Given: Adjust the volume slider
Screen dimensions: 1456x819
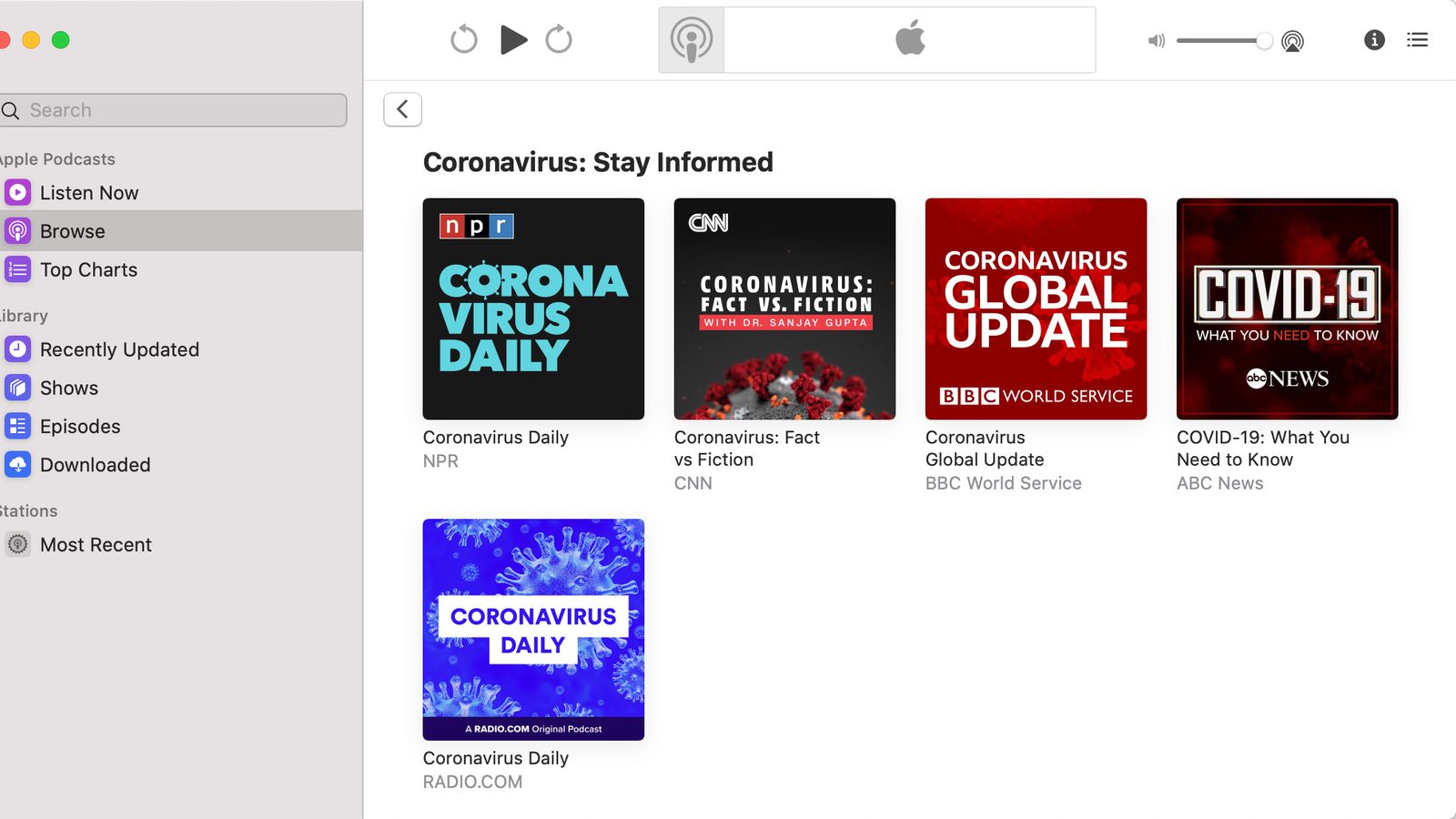Looking at the screenshot, I should (1224, 40).
